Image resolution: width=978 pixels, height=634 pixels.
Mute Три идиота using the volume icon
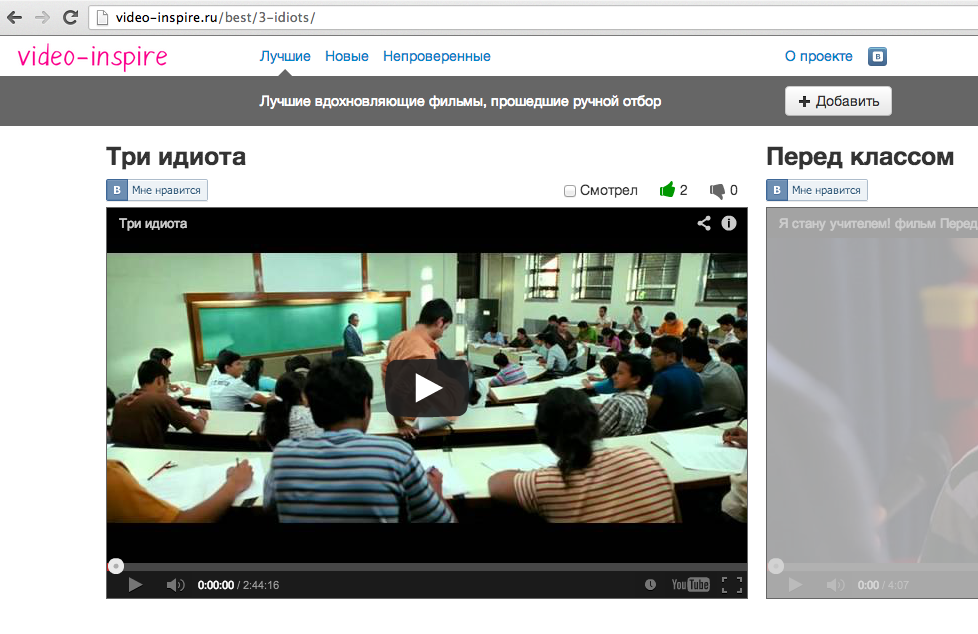175,585
